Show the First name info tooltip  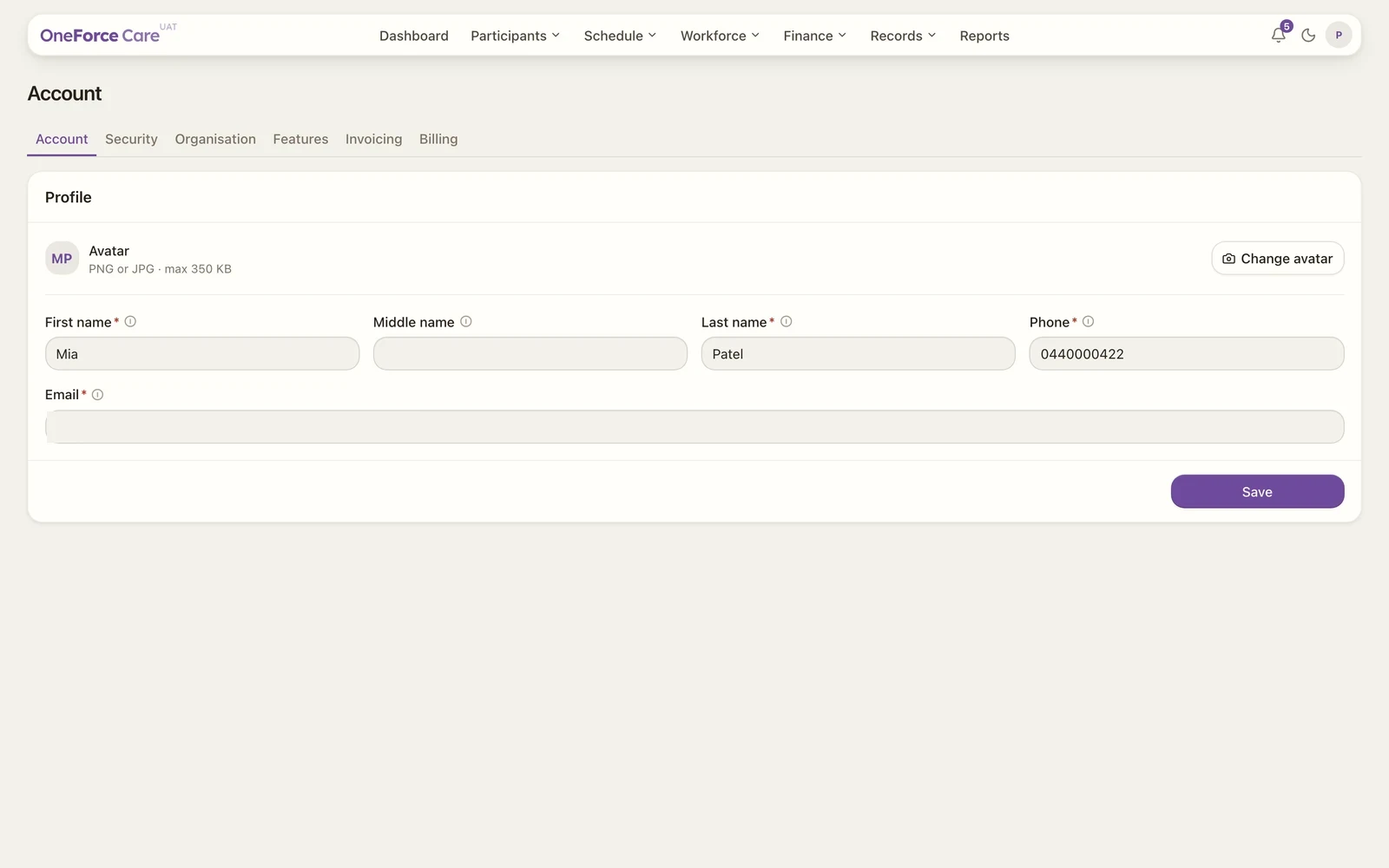(x=130, y=321)
